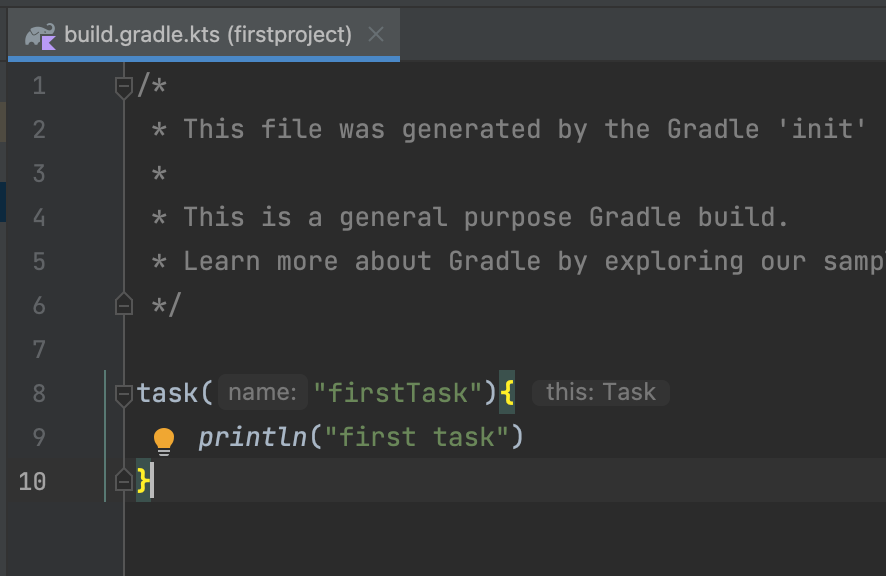
Task: Click the task keyword on line 8
Action: pyautogui.click(x=167, y=392)
